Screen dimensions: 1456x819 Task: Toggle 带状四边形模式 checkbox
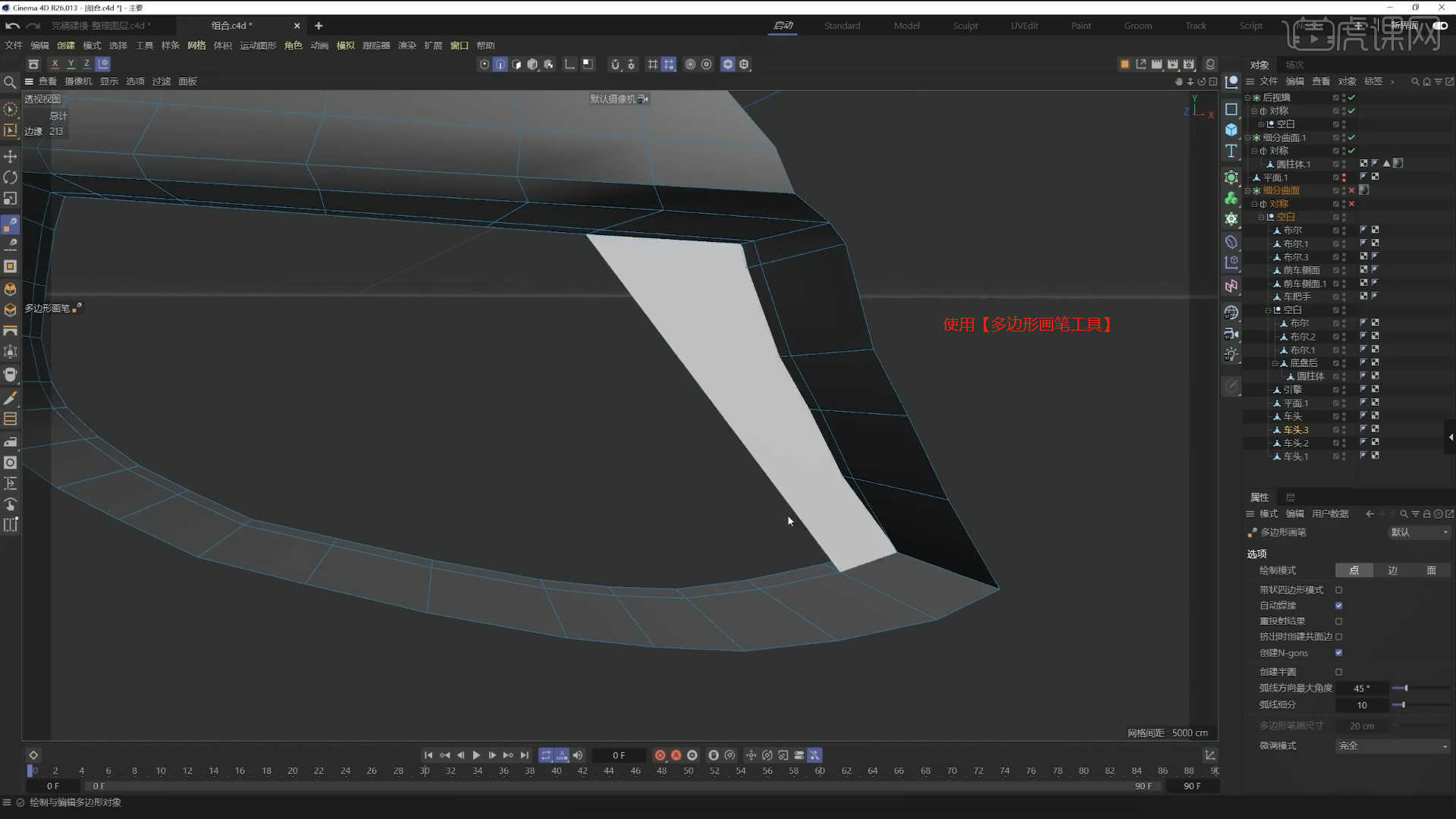[x=1338, y=590]
